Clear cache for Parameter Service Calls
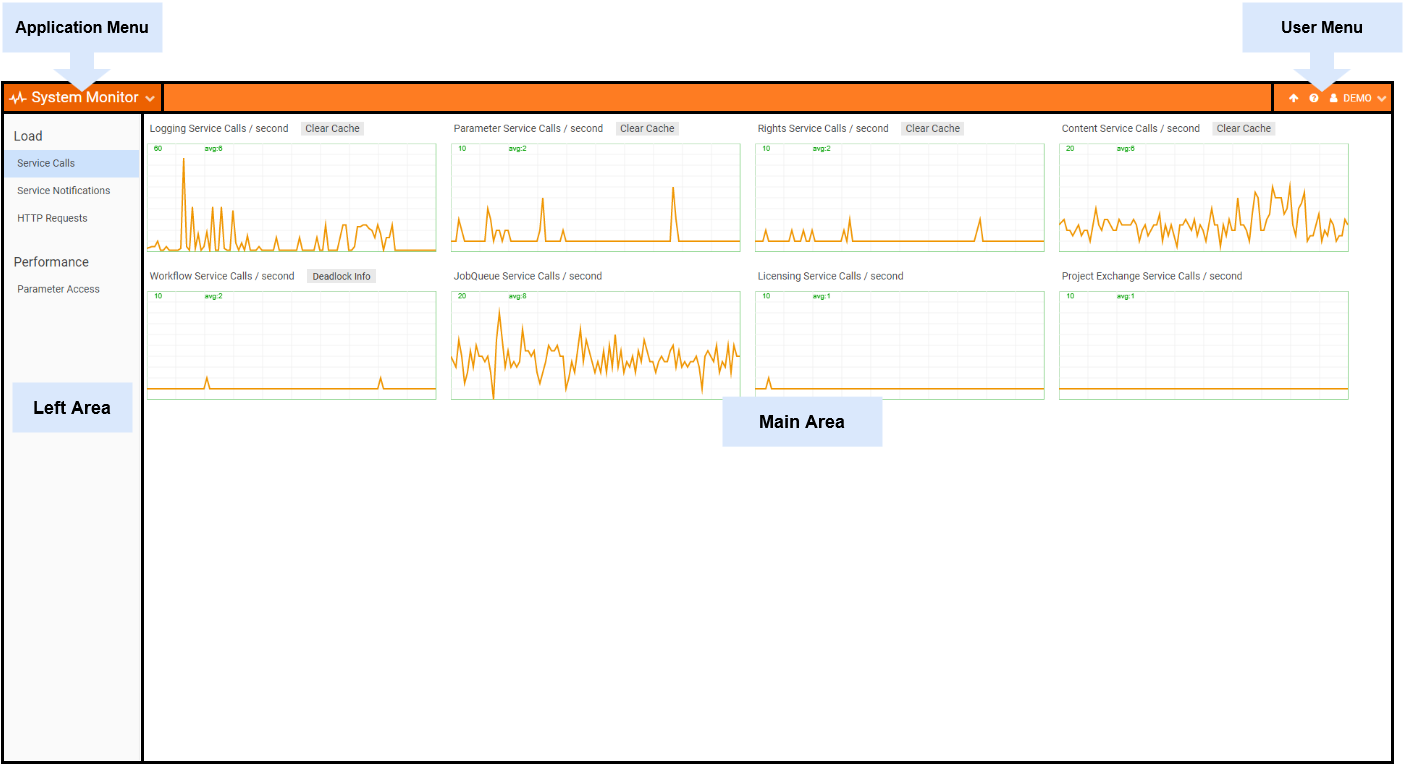The image size is (1405, 764). click(x=647, y=128)
